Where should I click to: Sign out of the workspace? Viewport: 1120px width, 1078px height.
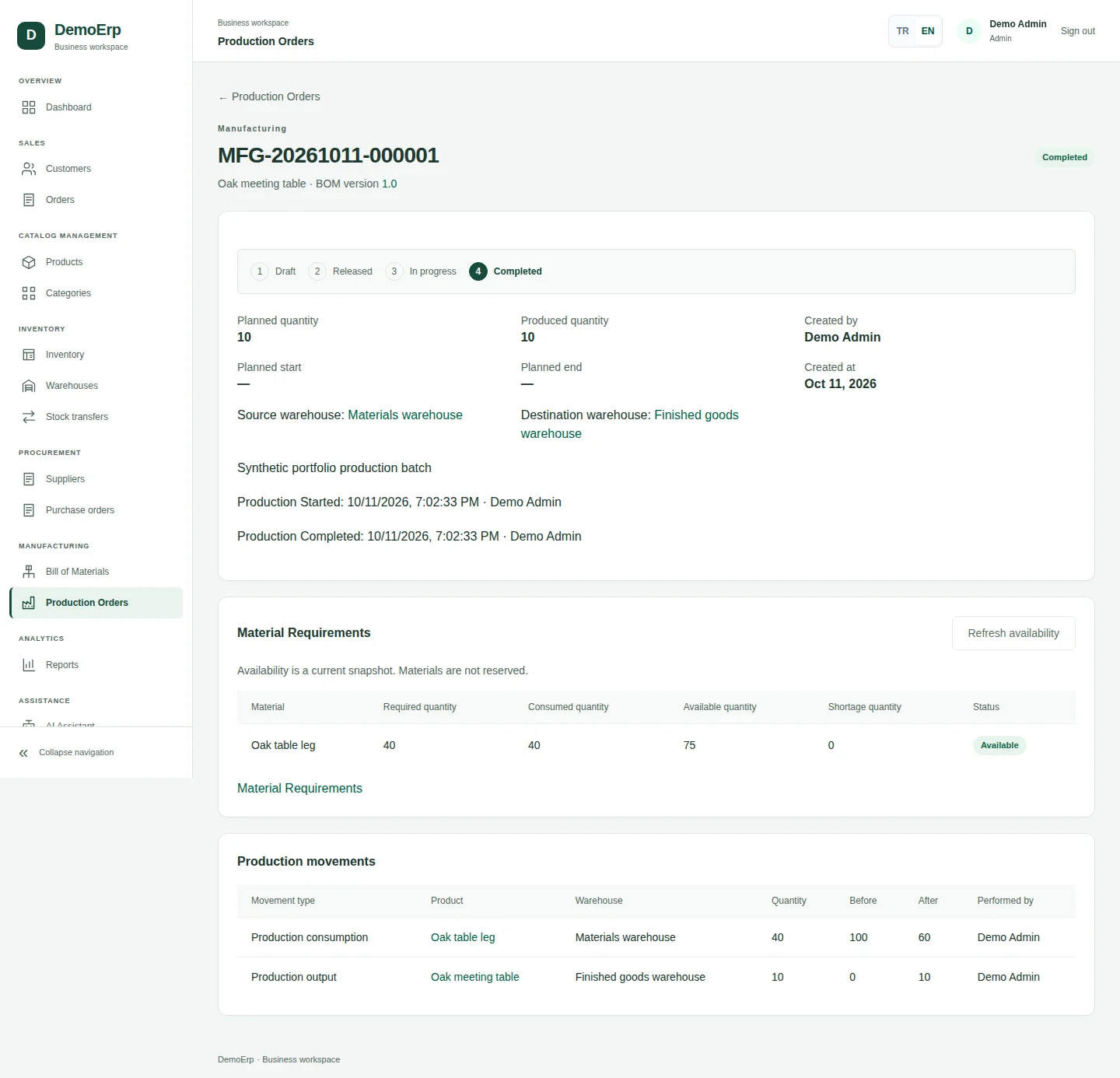click(1077, 31)
